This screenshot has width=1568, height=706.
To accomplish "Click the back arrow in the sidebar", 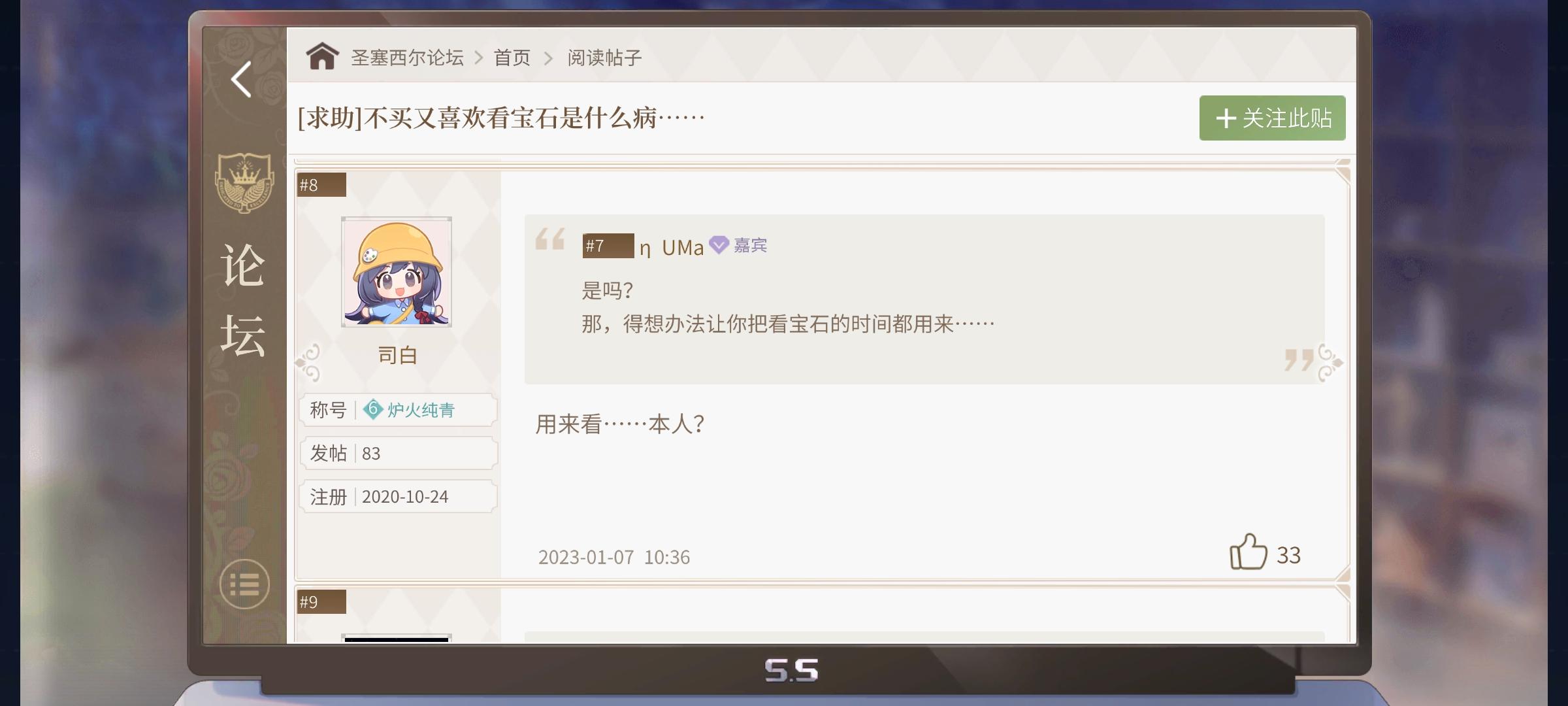I will click(242, 80).
